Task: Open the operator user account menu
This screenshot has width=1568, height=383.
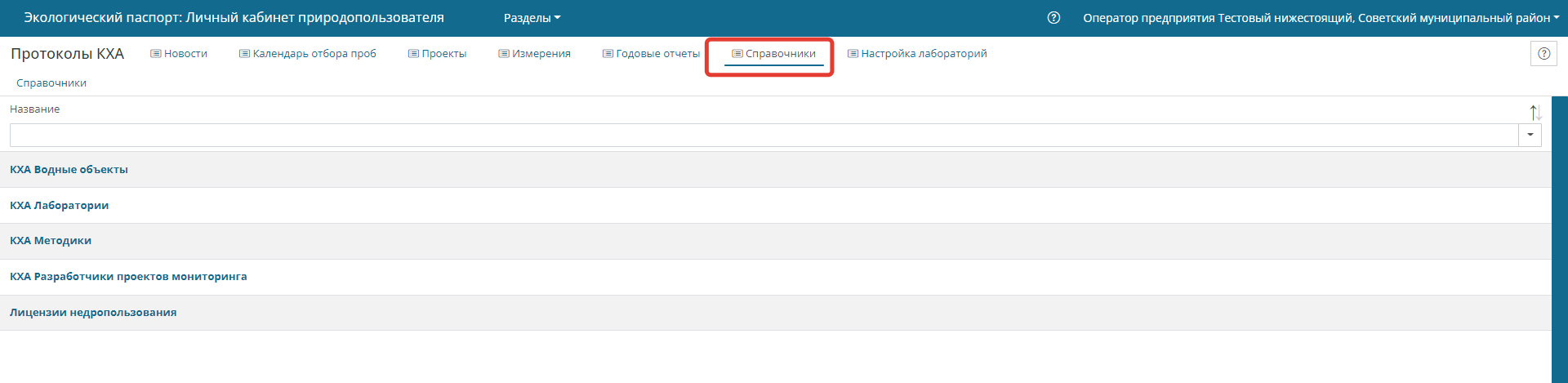Action: pos(1320,18)
